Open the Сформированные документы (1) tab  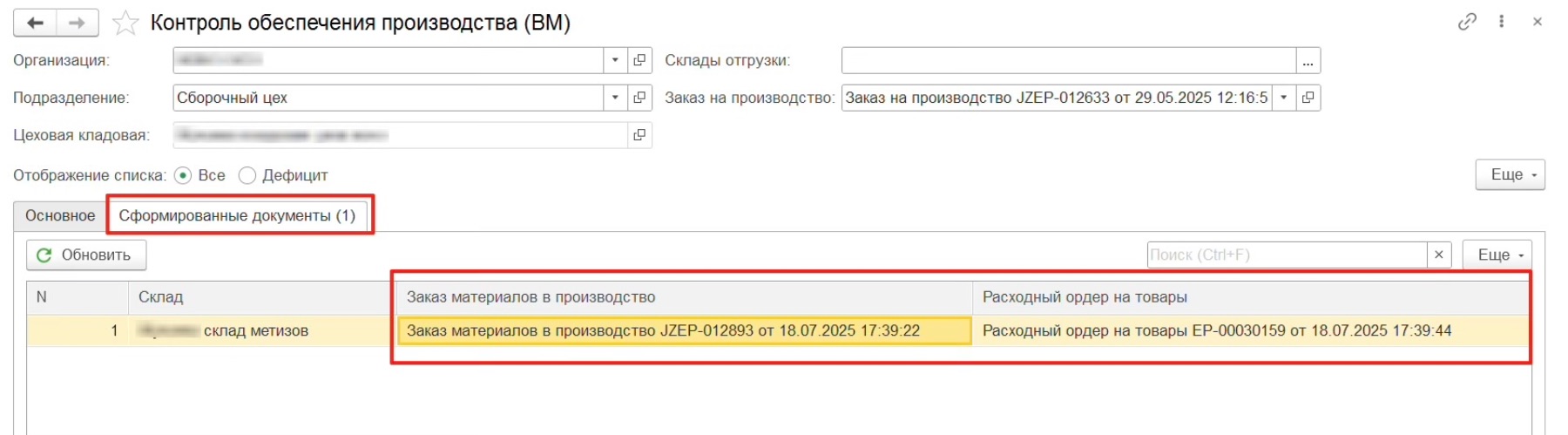(x=237, y=215)
